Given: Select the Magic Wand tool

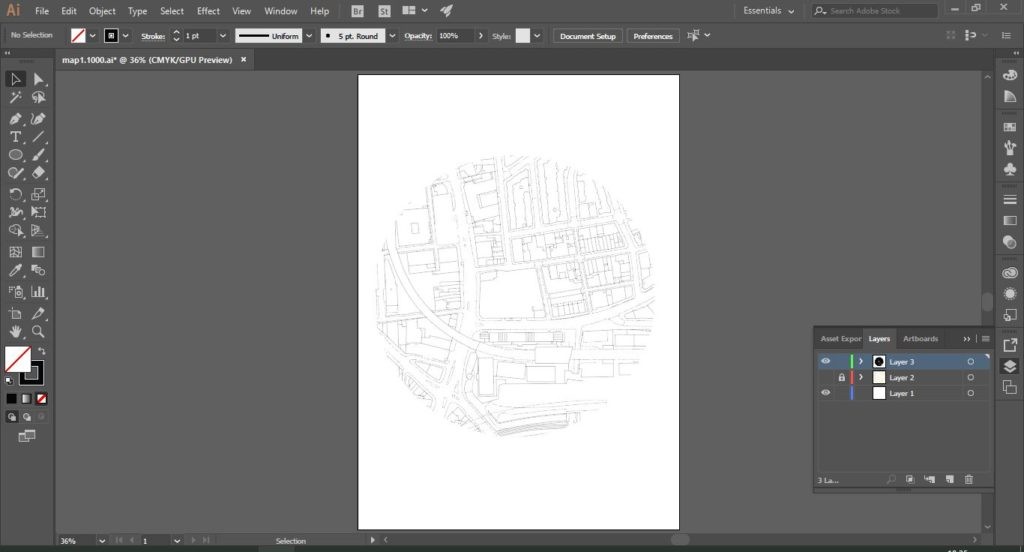Looking at the screenshot, I should click(x=15, y=97).
